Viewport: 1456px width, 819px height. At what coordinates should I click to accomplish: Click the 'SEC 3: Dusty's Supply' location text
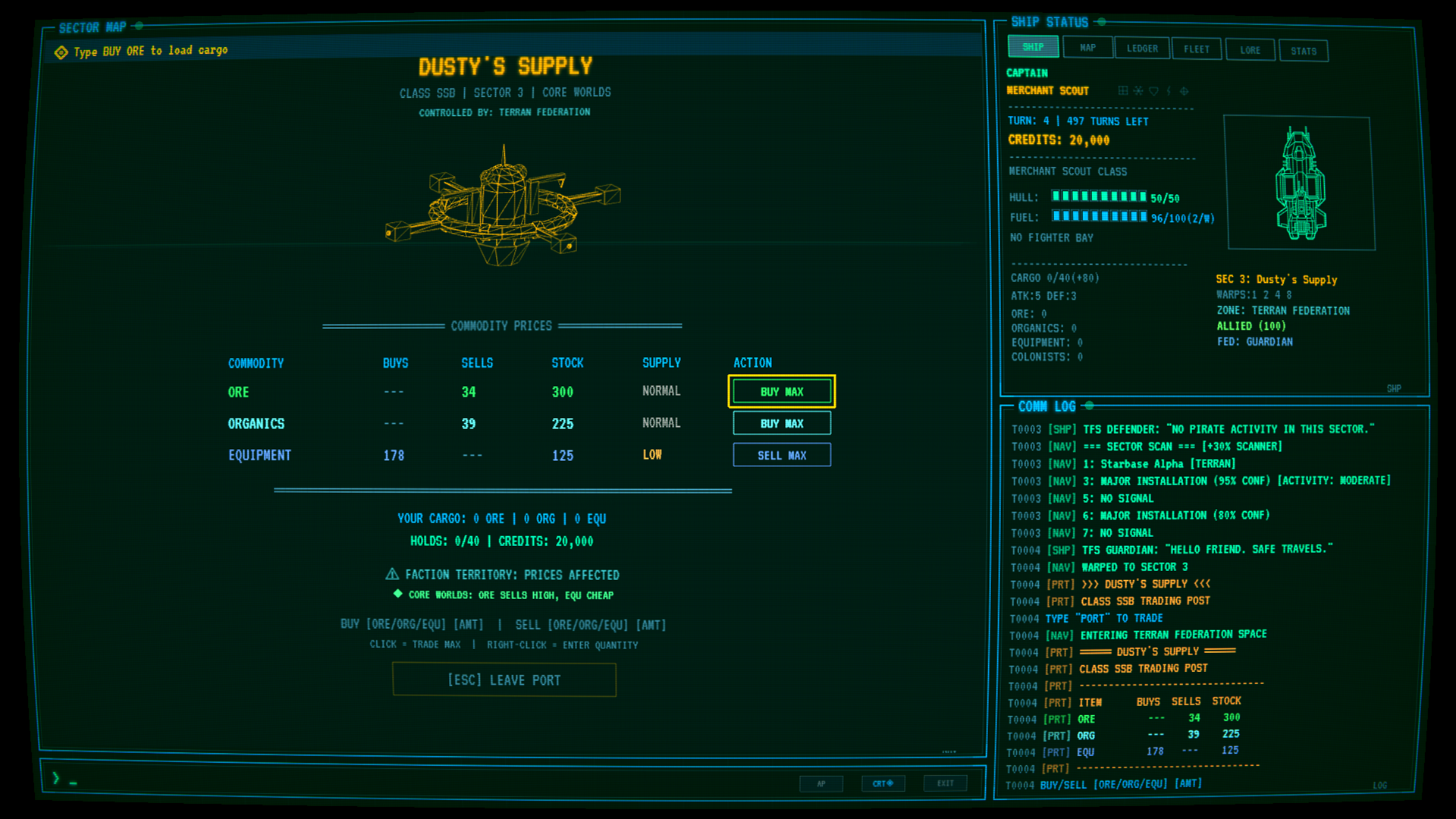point(1276,280)
